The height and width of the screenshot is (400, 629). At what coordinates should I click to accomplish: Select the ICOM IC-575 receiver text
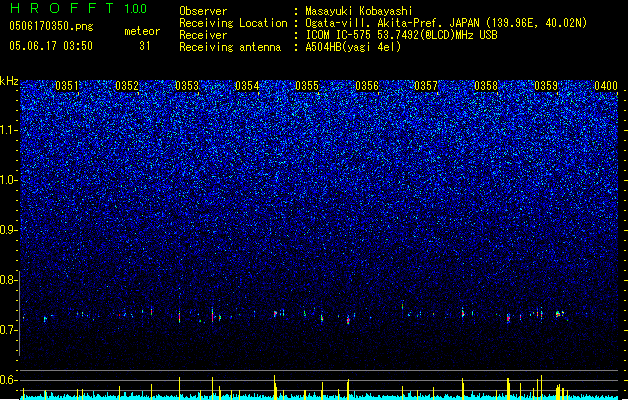(x=401, y=35)
